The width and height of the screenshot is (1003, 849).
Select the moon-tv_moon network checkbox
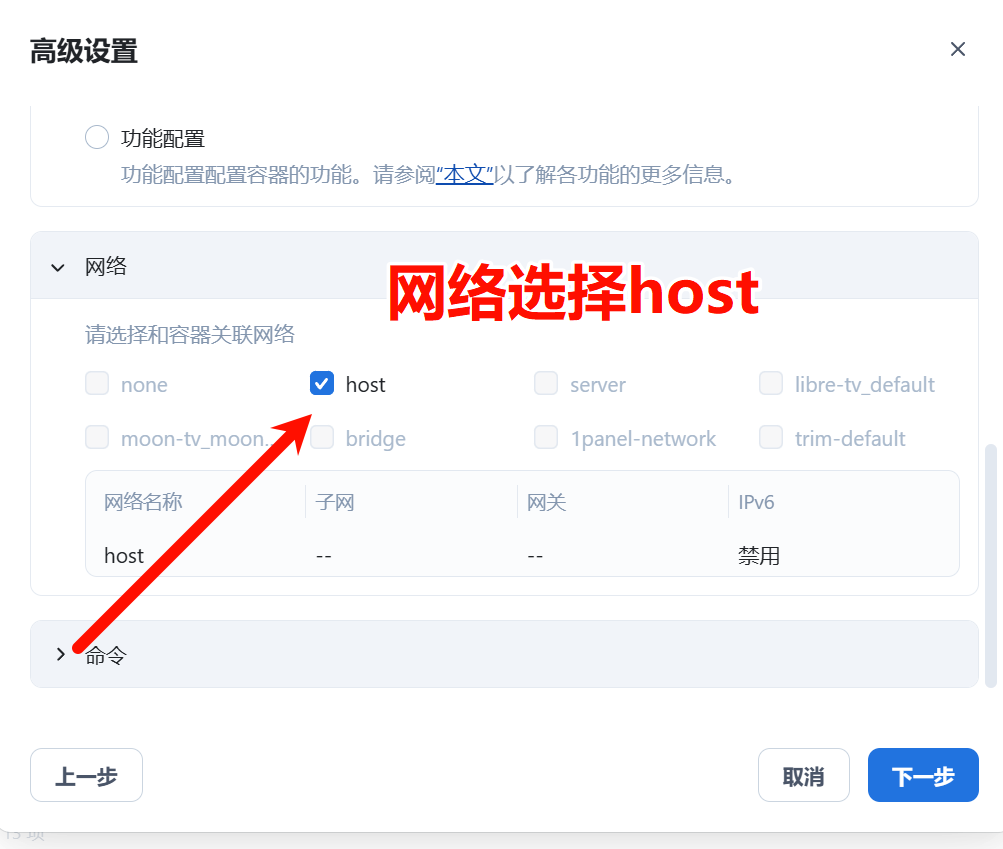(x=97, y=438)
